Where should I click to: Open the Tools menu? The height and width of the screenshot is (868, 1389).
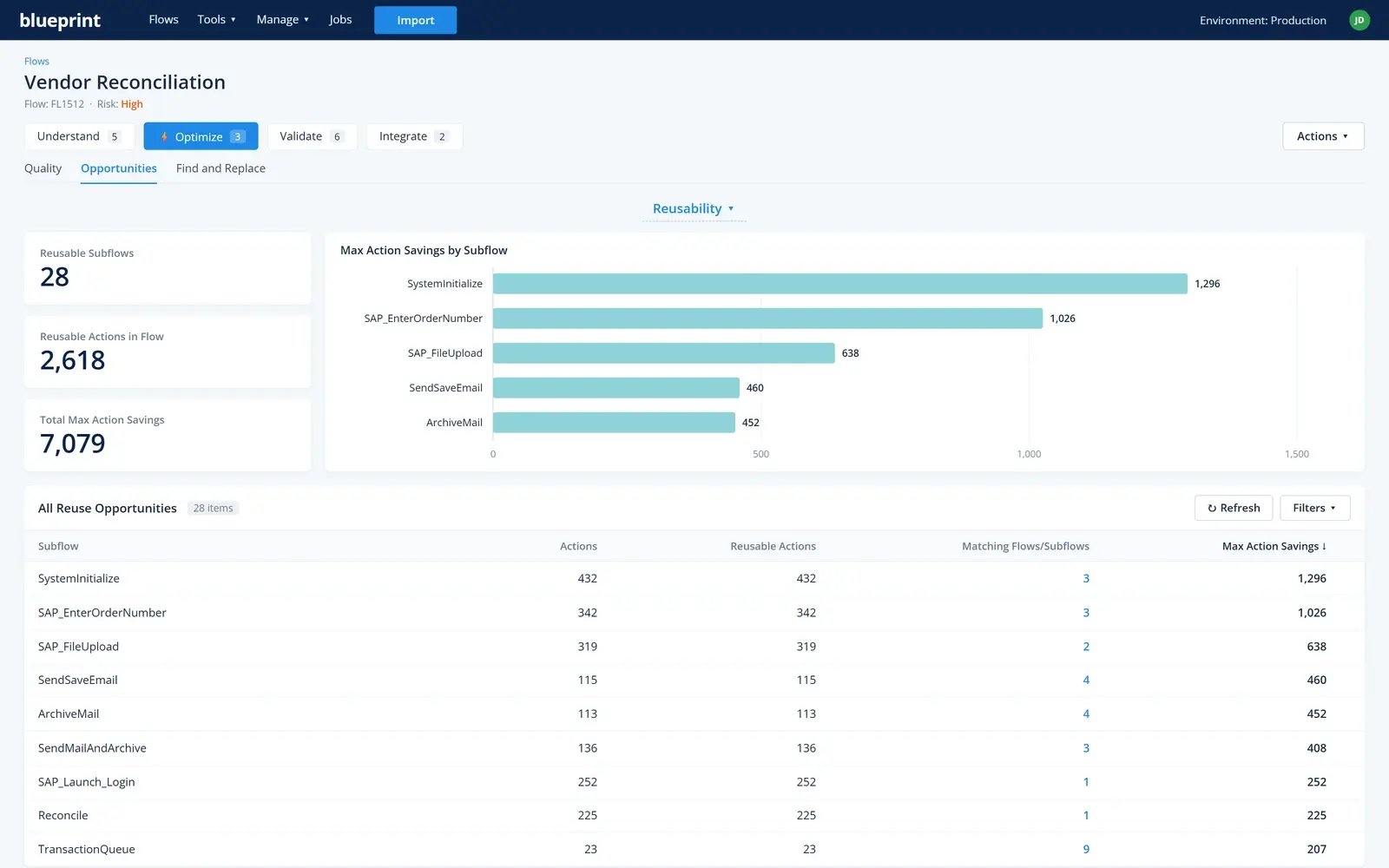point(216,19)
